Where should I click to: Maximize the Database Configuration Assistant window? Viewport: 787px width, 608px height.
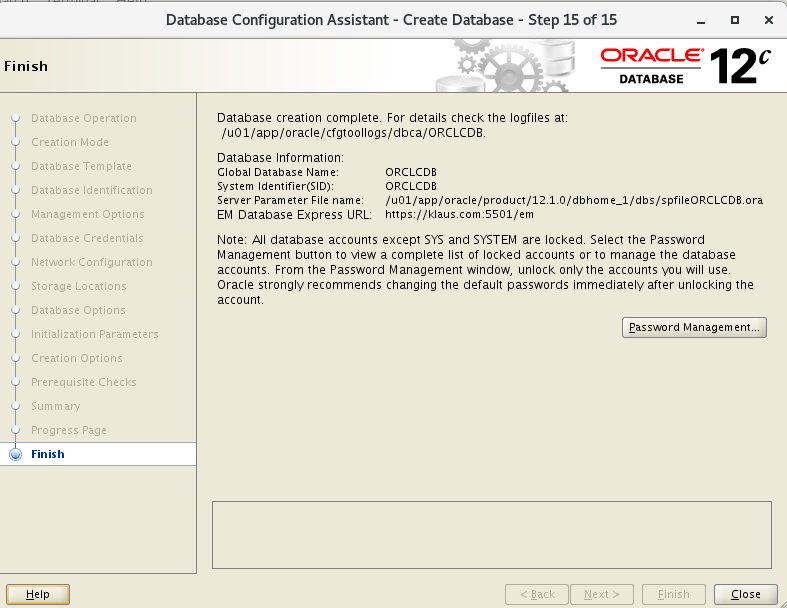click(735, 19)
